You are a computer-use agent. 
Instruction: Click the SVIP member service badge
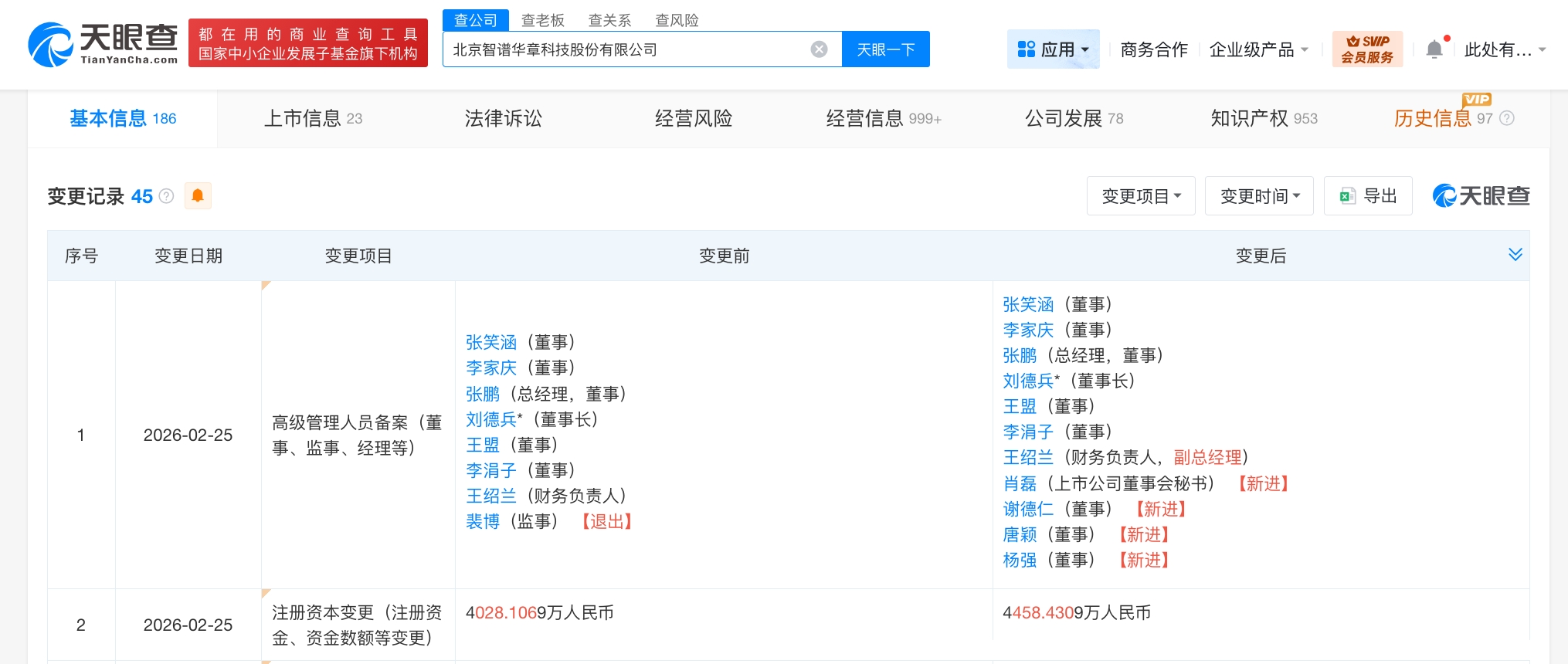tap(1366, 49)
